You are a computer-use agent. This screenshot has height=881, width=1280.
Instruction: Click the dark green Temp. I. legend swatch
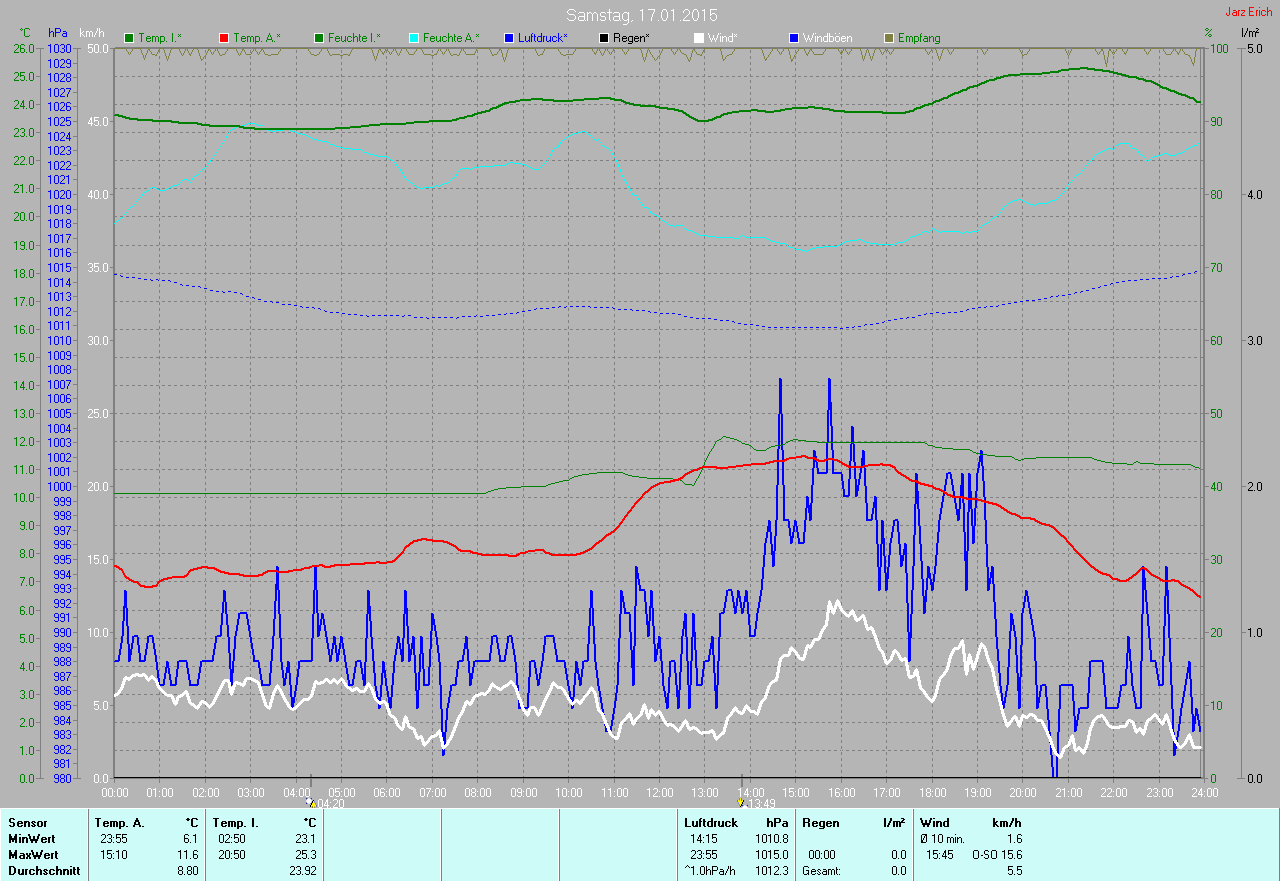[x=129, y=38]
